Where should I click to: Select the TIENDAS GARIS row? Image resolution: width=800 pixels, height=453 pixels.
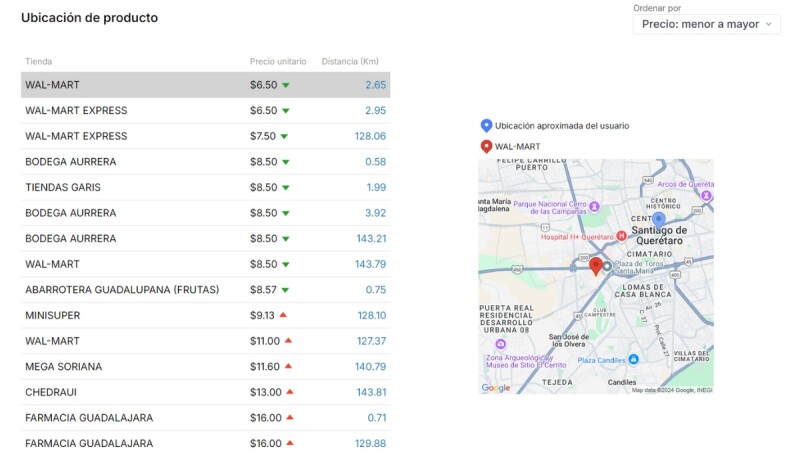(x=206, y=187)
